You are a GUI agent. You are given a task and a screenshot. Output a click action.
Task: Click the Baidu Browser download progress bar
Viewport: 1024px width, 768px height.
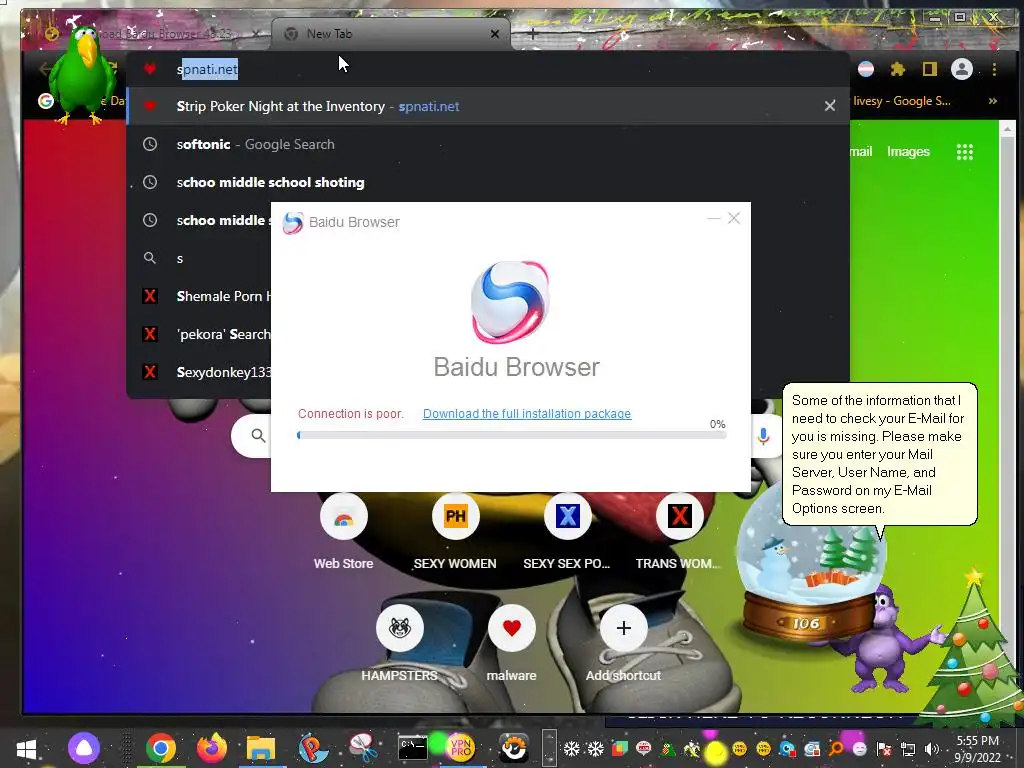click(x=511, y=435)
